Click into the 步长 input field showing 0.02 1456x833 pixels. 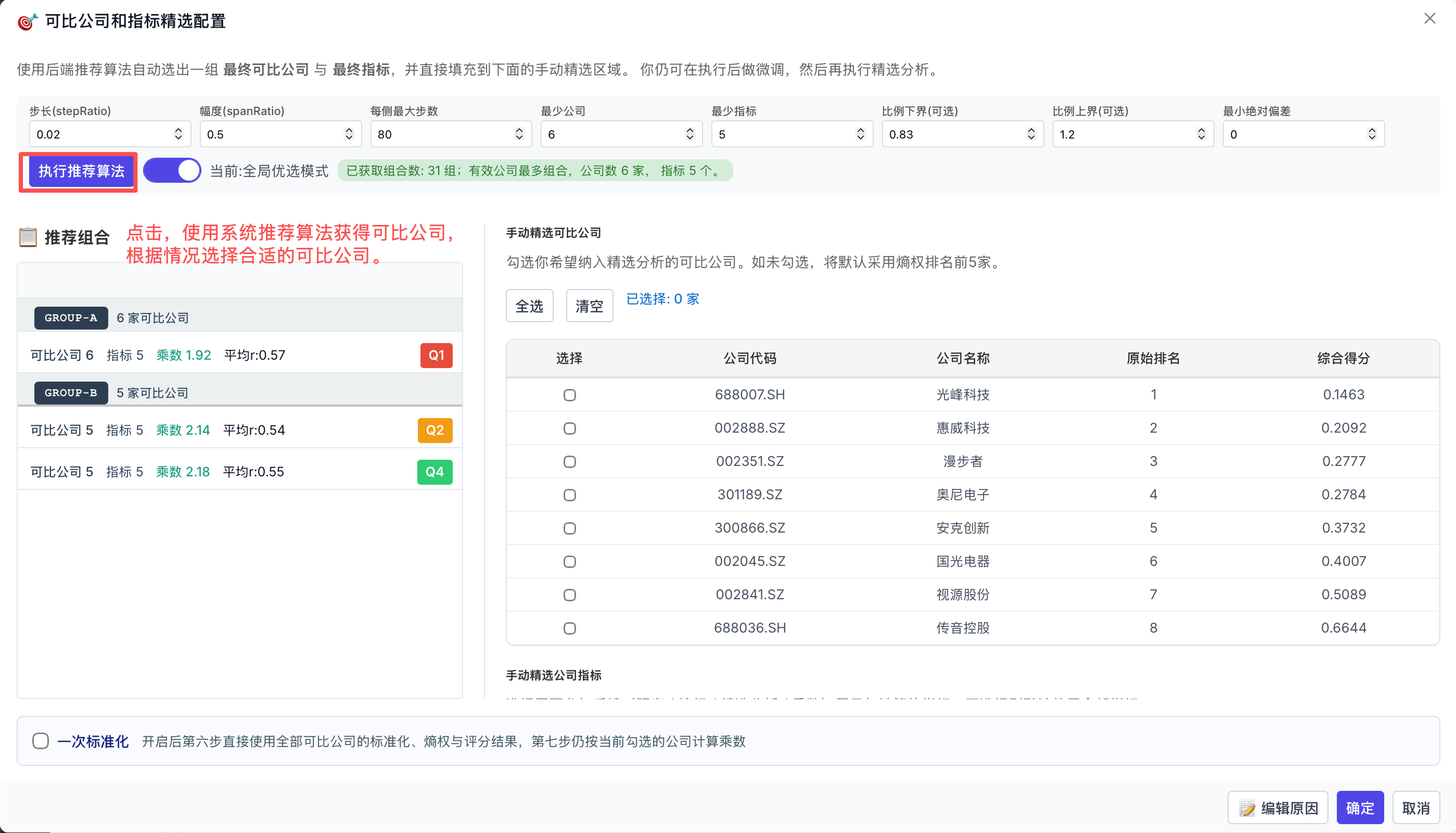(x=110, y=134)
